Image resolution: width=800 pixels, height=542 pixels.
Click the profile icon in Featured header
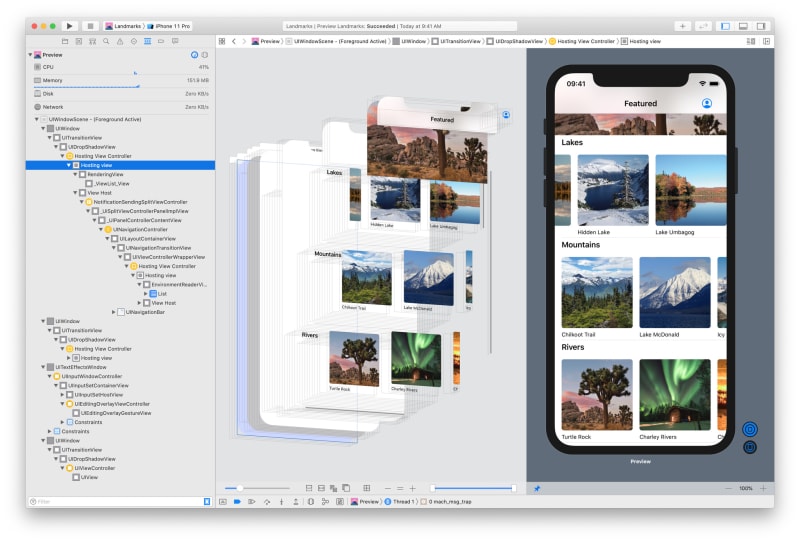click(x=707, y=103)
